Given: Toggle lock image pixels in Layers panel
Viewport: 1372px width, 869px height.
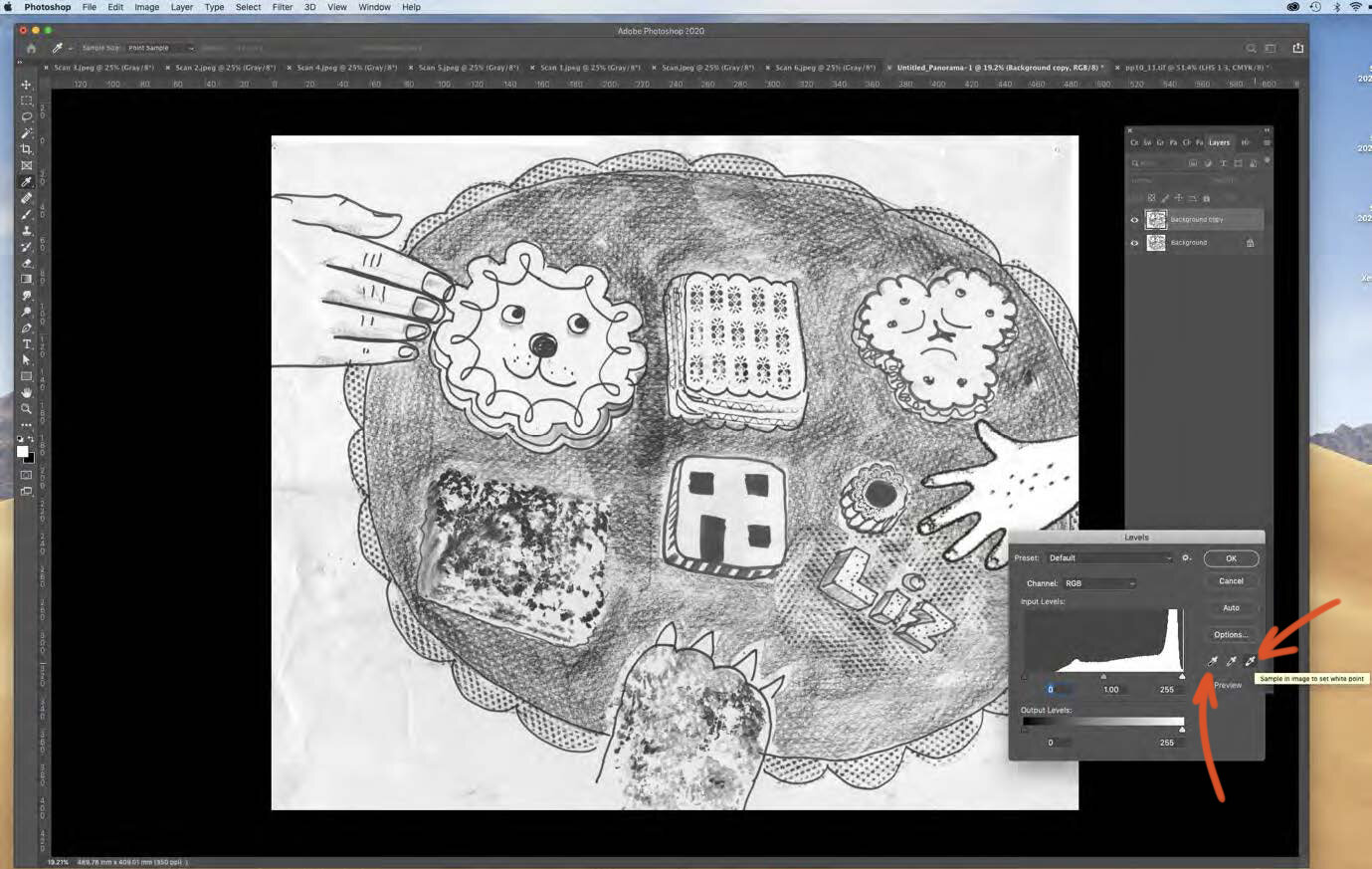Looking at the screenshot, I should pos(1165,198).
